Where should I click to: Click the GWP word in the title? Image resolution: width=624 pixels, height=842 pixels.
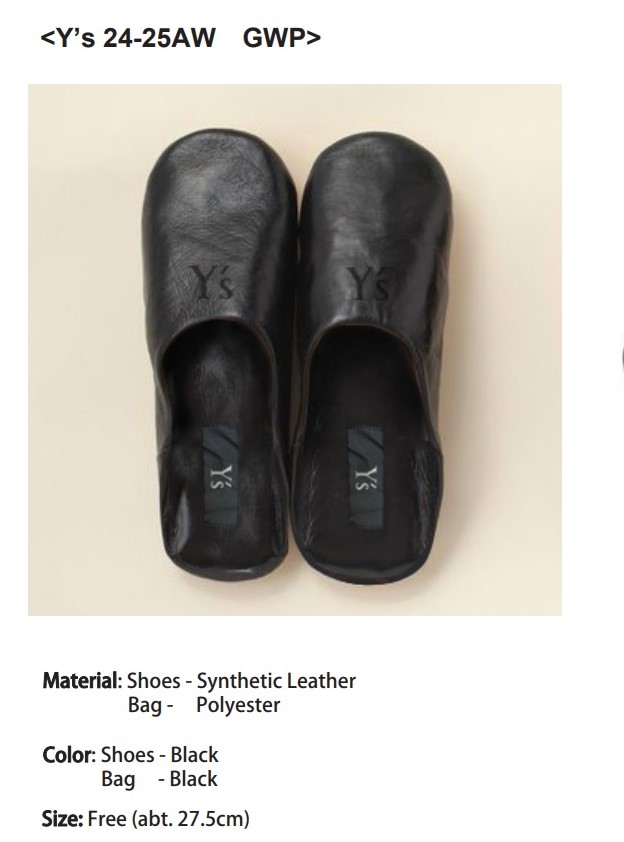282,38
